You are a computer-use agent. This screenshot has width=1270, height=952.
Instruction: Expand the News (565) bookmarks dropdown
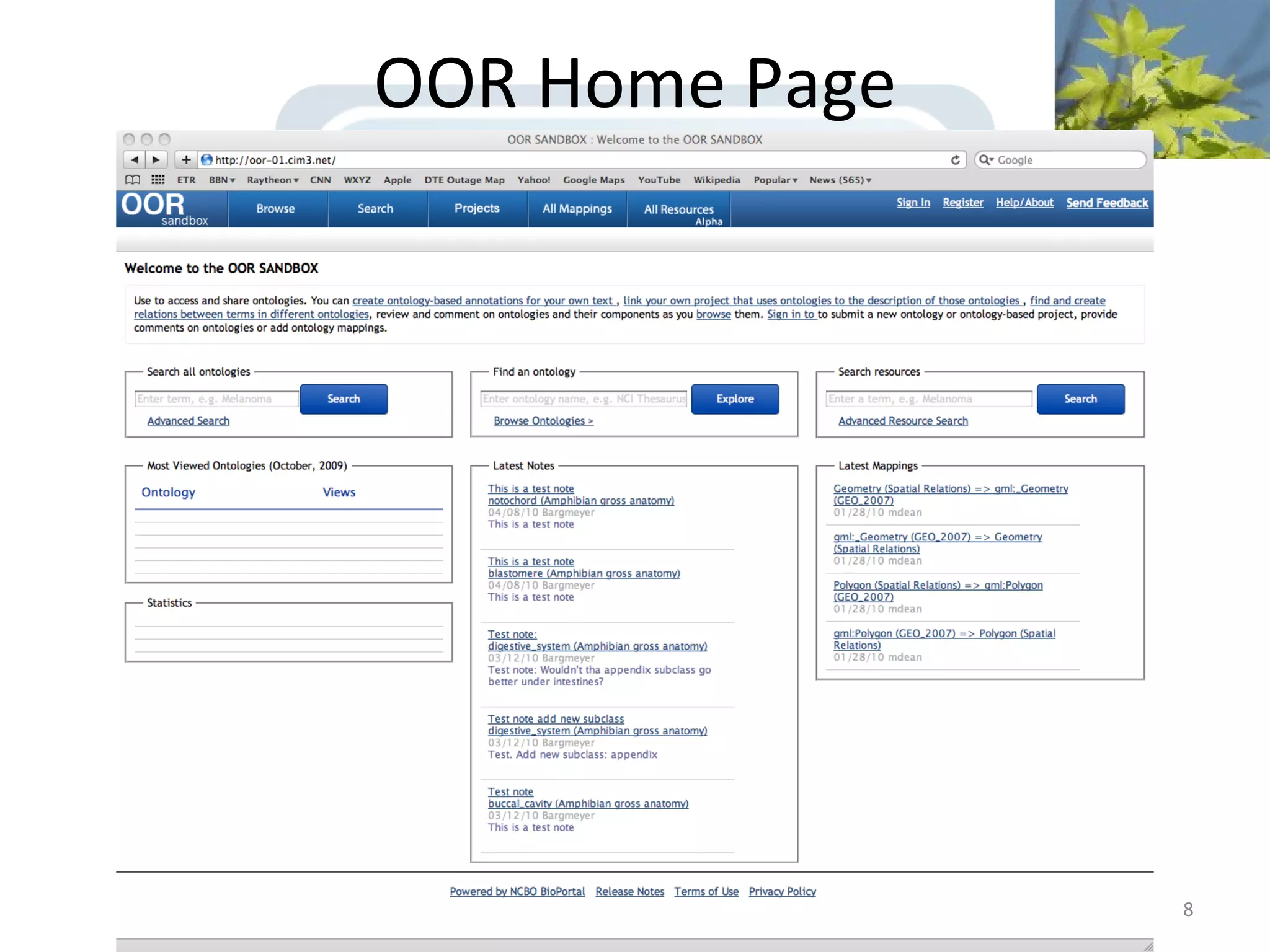(840, 180)
